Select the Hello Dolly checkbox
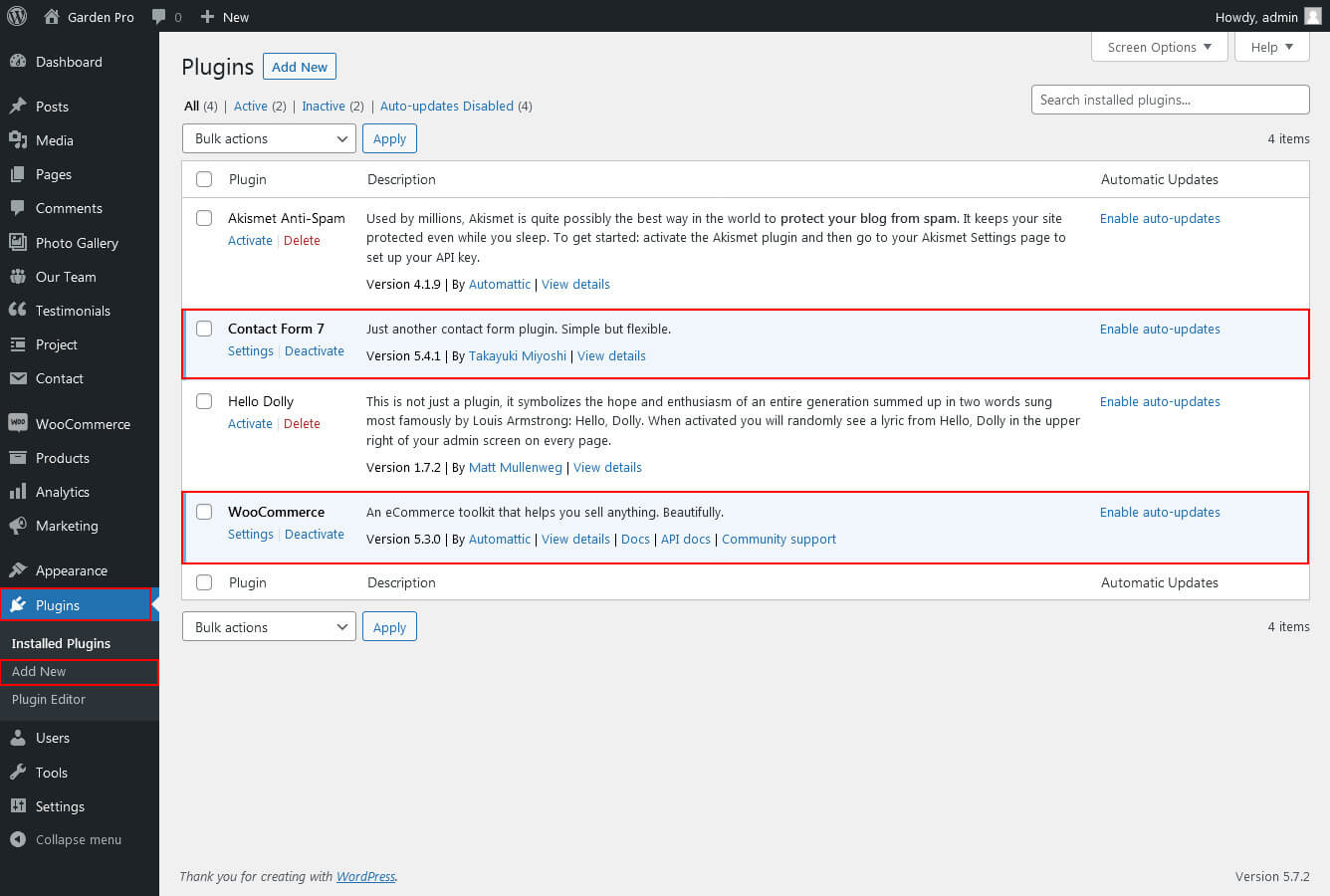The height and width of the screenshot is (896, 1330). point(204,401)
